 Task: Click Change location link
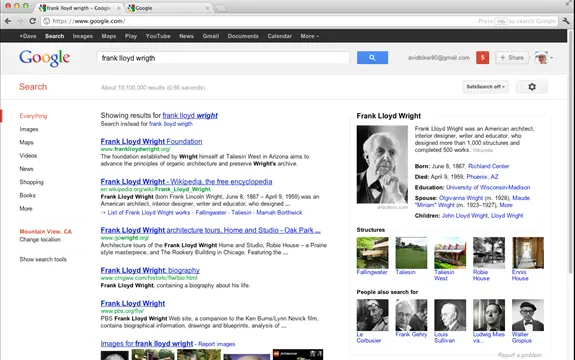pos(40,239)
